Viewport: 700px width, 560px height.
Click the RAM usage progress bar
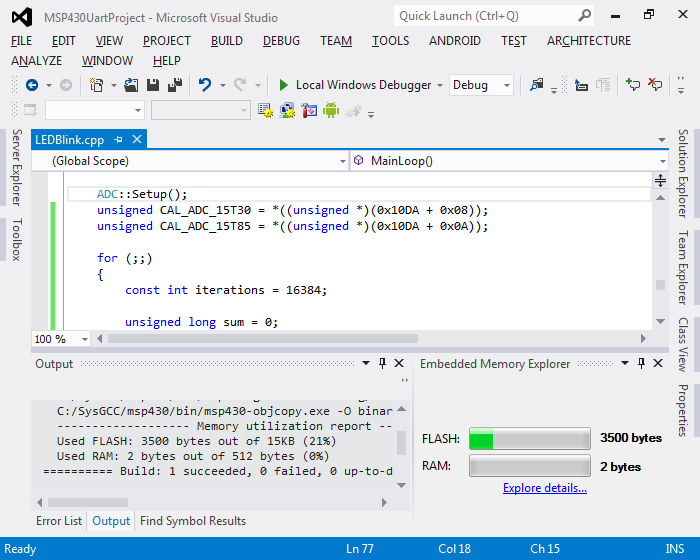pos(530,466)
